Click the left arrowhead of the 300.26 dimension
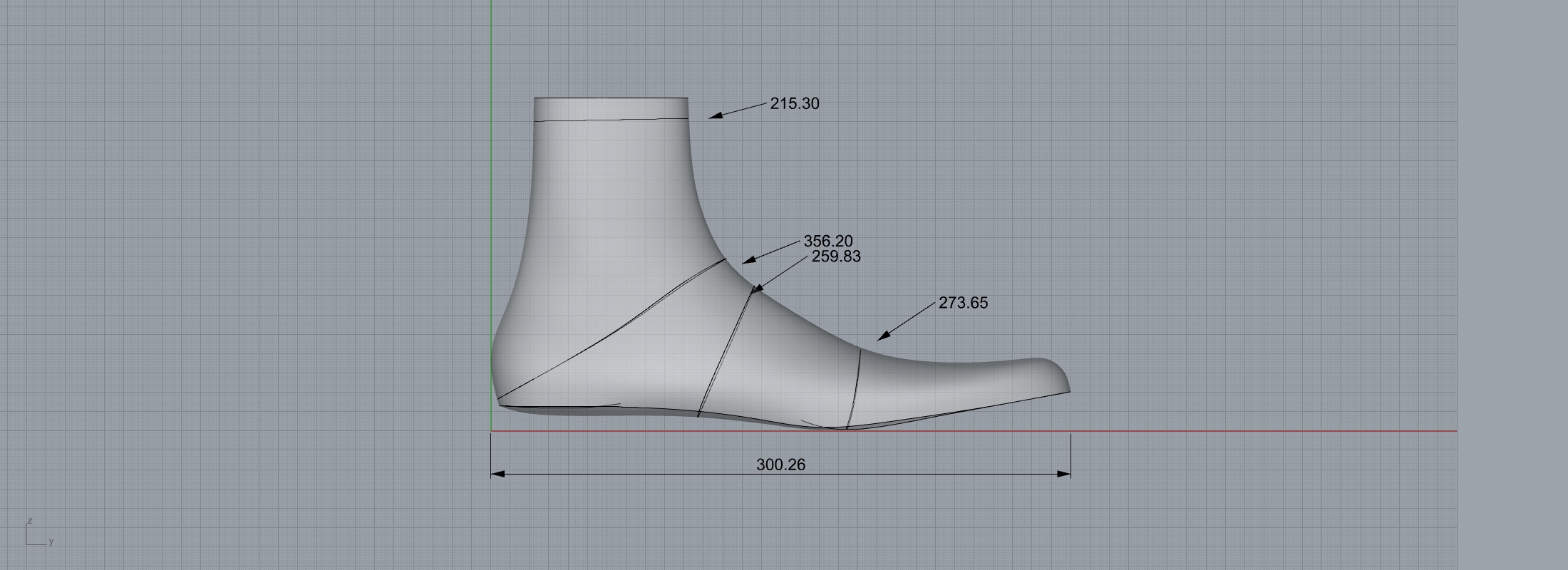 click(x=497, y=474)
